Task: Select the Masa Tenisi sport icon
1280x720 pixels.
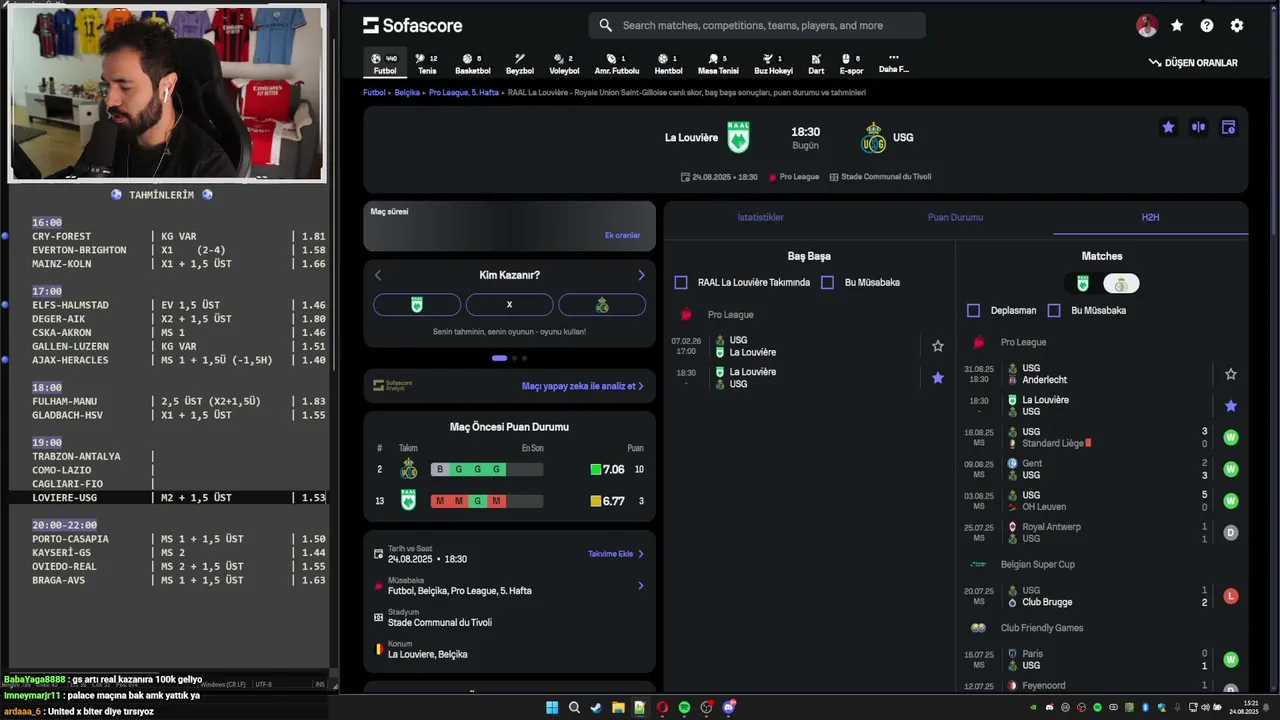Action: pyautogui.click(x=718, y=64)
